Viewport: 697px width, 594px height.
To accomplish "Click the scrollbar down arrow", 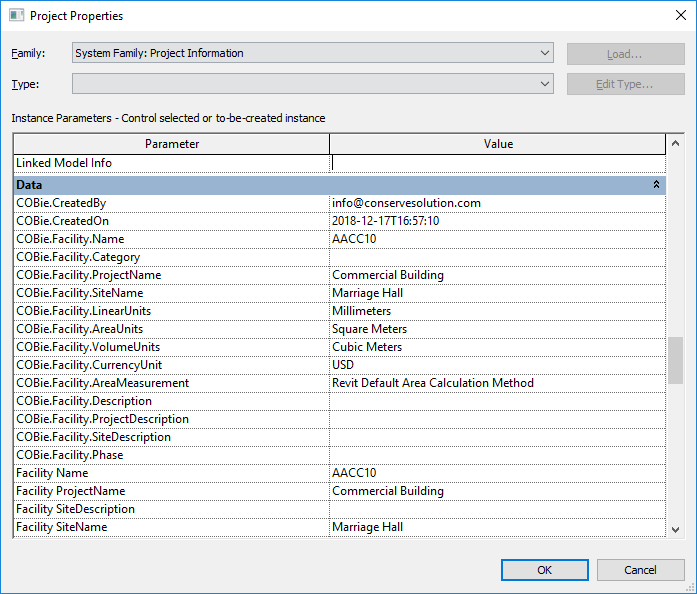I will [x=675, y=529].
